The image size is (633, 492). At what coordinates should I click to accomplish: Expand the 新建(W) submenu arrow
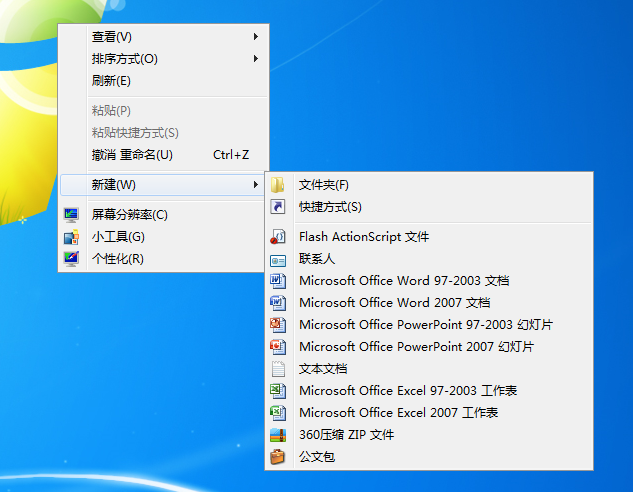256,185
